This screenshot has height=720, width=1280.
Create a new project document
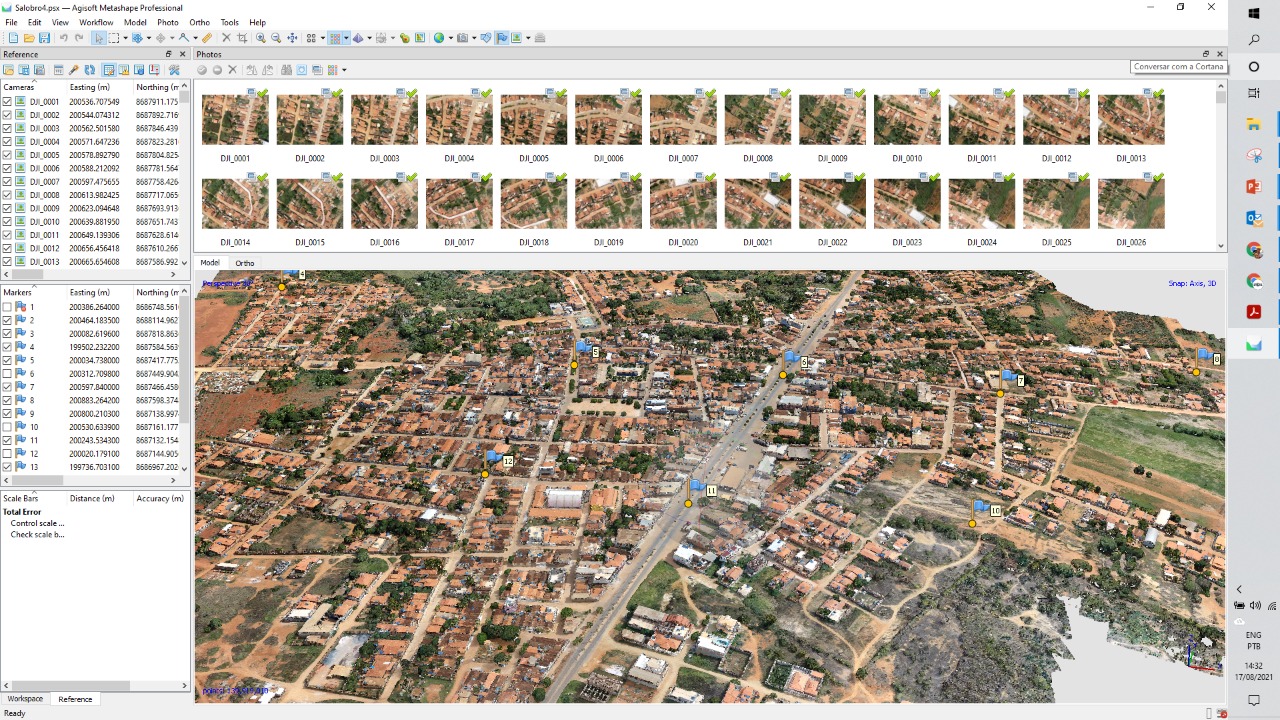(13, 38)
